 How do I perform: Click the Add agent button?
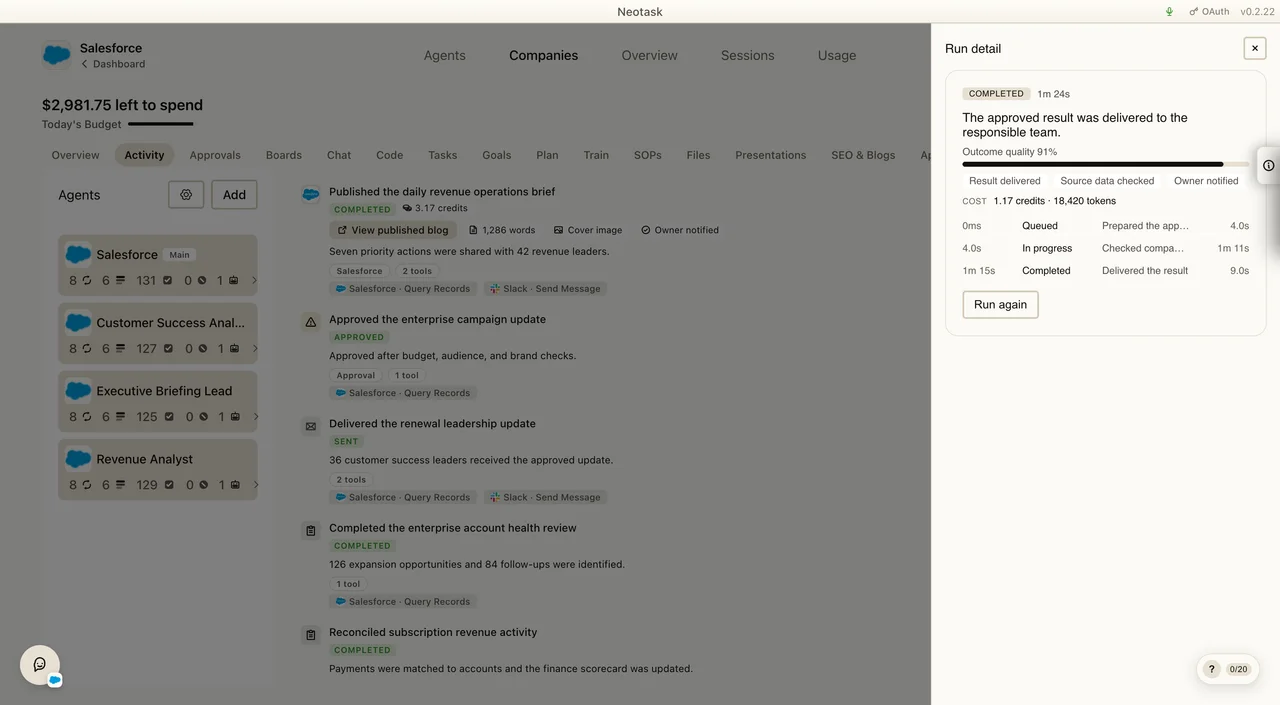point(234,195)
